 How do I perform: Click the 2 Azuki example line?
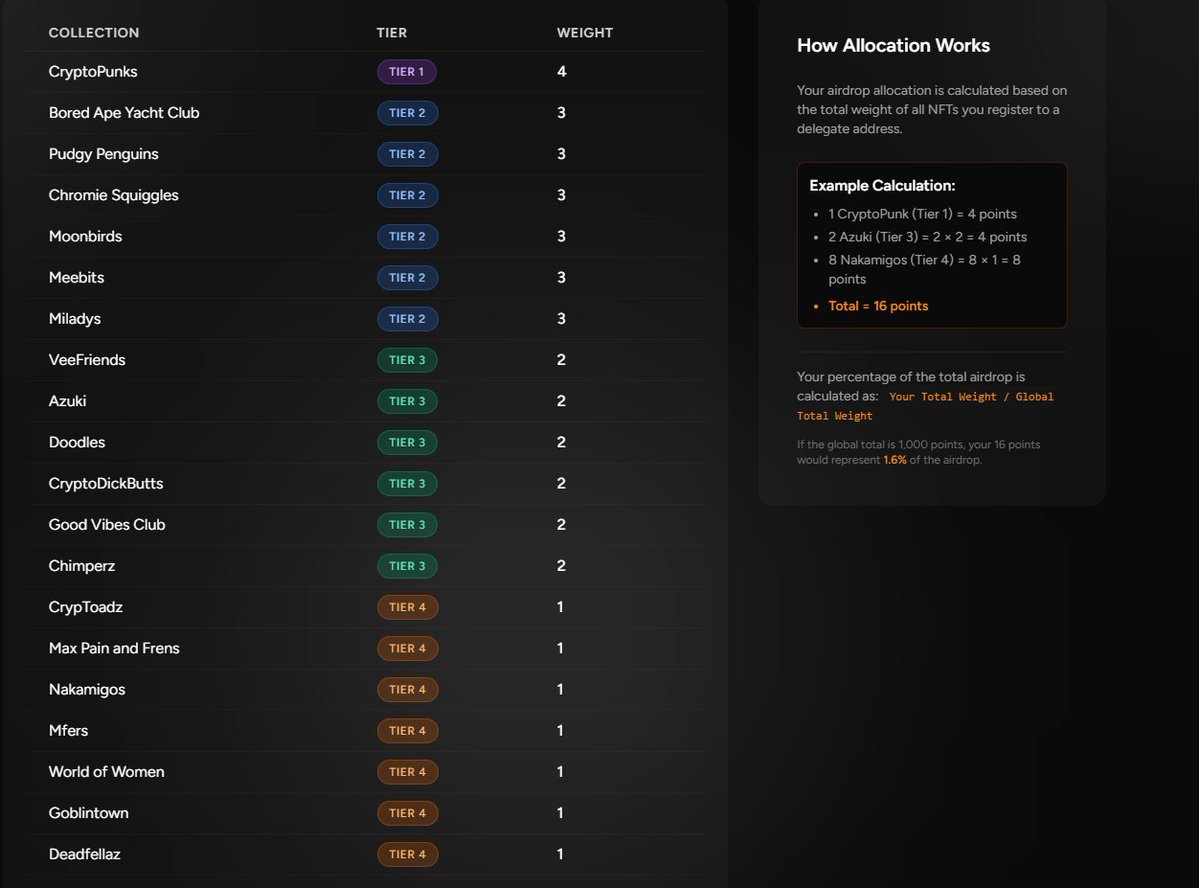928,237
